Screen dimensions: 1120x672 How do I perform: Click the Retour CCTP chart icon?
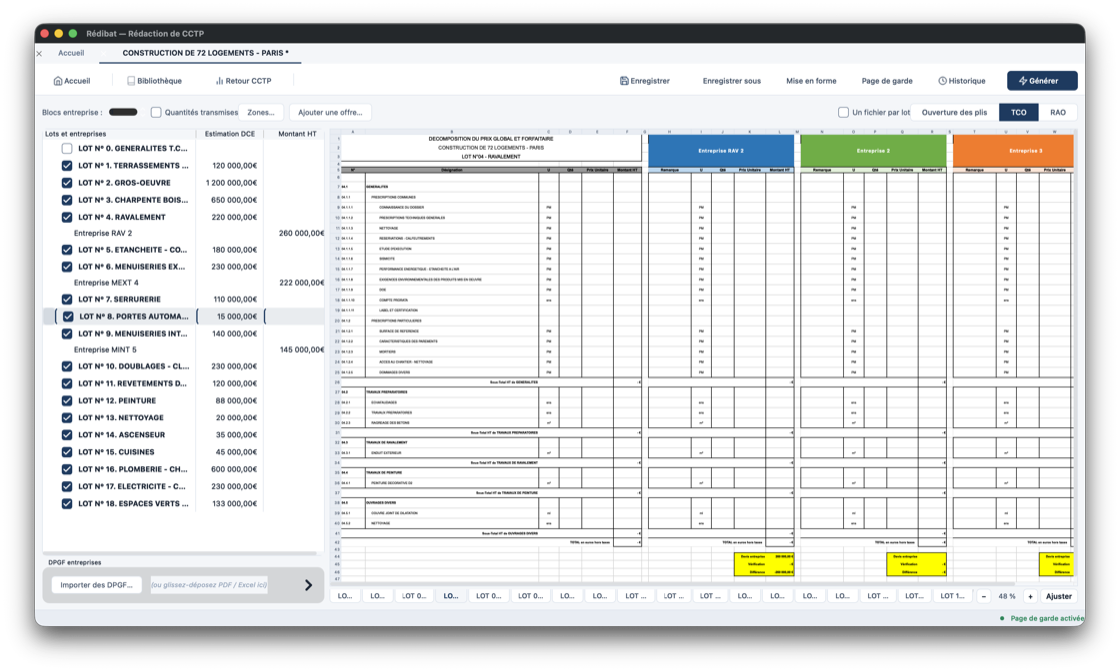[219, 81]
